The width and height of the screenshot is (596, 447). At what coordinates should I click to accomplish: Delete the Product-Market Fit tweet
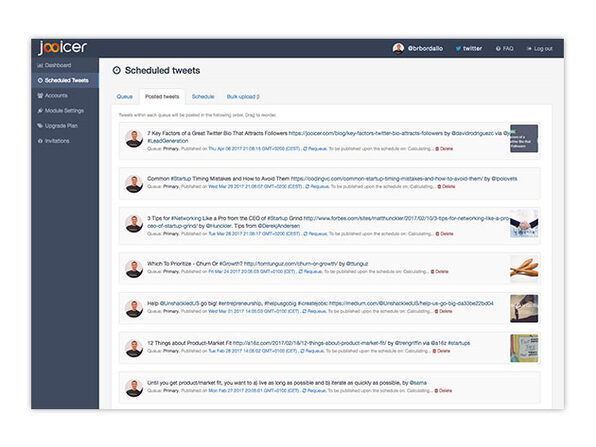tap(441, 351)
